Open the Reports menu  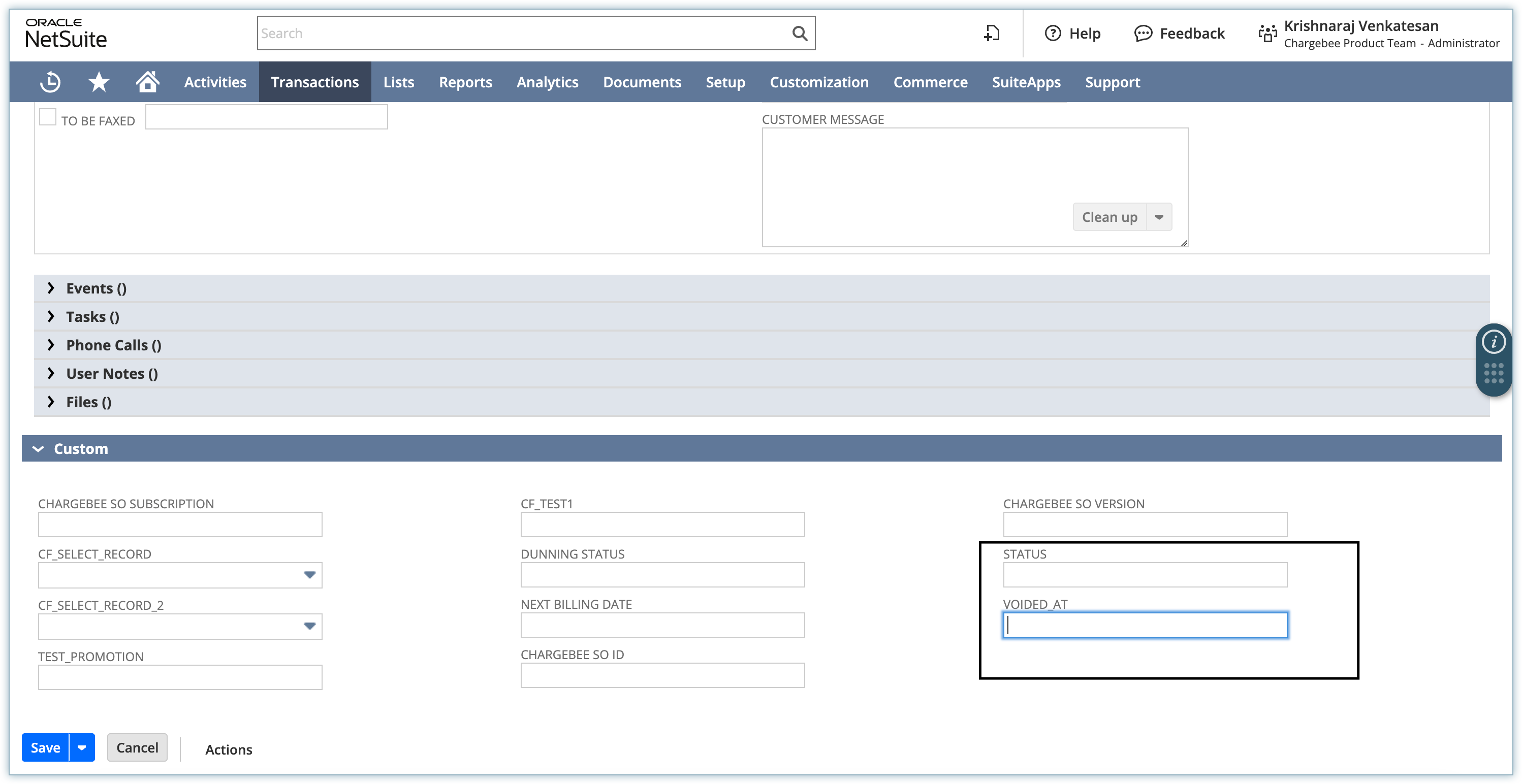[465, 82]
